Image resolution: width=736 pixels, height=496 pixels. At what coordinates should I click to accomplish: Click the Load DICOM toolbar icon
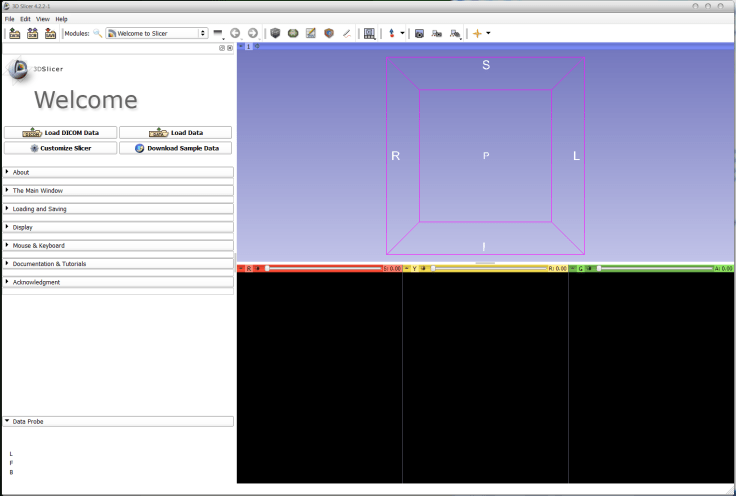(x=32, y=33)
